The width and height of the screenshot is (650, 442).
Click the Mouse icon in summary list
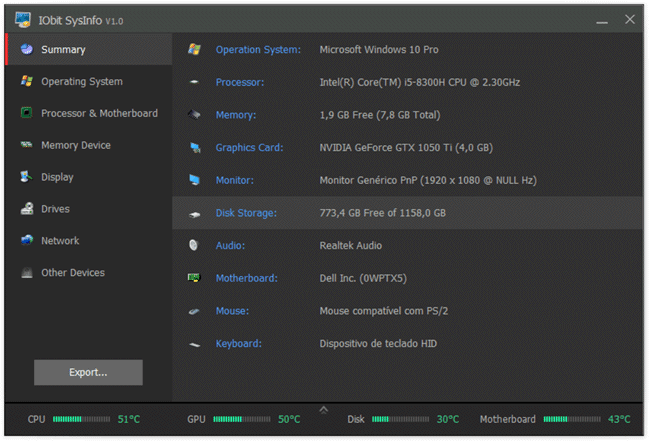(x=194, y=311)
